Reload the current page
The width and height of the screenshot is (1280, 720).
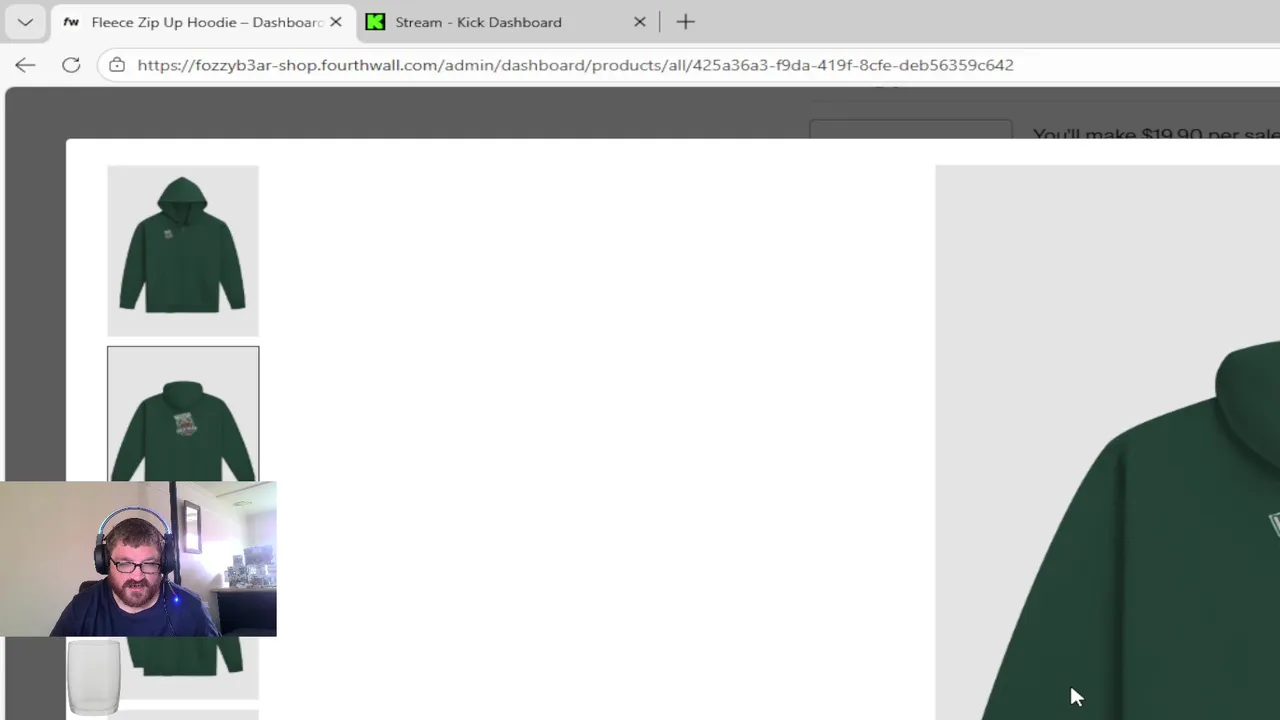pos(71,65)
